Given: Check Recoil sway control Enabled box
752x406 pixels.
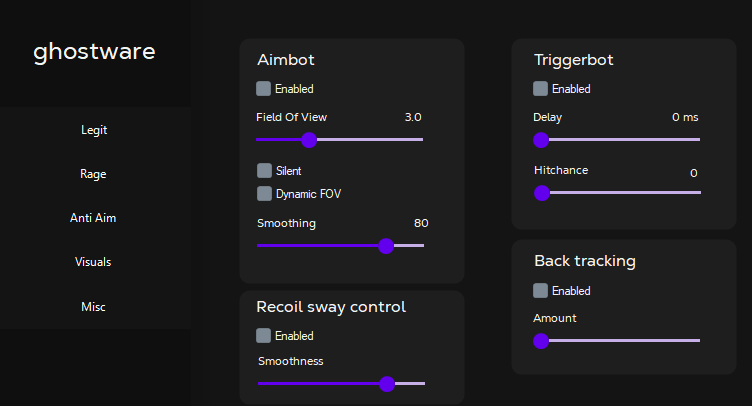Looking at the screenshot, I should [x=264, y=336].
